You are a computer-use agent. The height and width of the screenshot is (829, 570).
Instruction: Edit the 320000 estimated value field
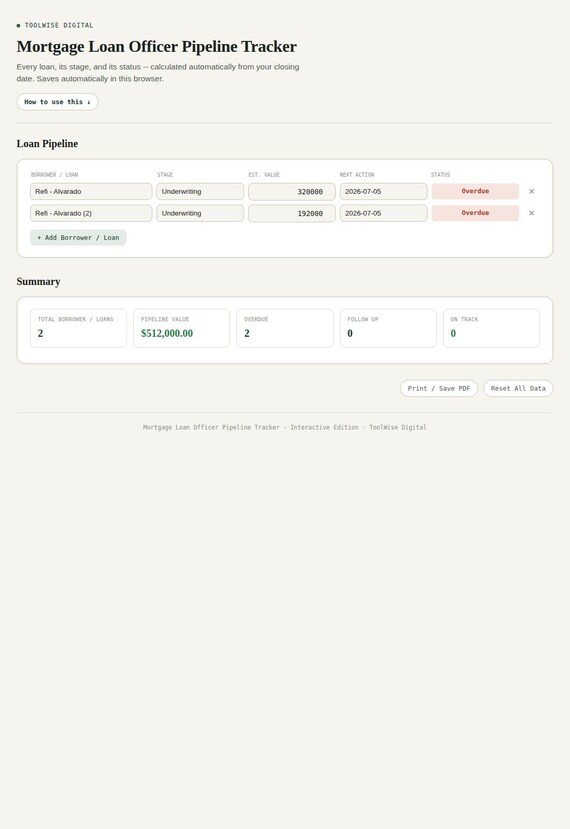pos(292,191)
